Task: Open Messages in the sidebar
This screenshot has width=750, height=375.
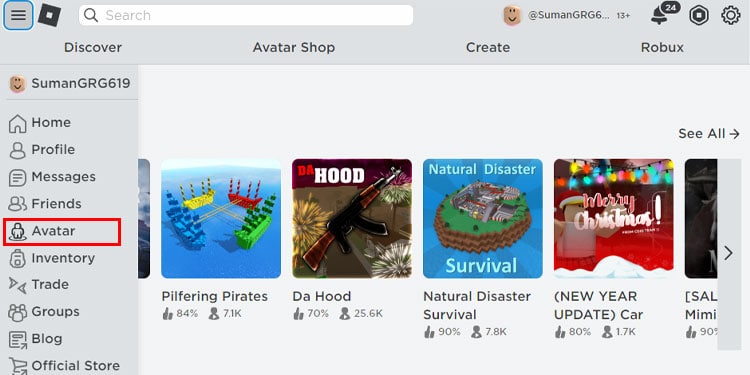Action: tap(52, 177)
